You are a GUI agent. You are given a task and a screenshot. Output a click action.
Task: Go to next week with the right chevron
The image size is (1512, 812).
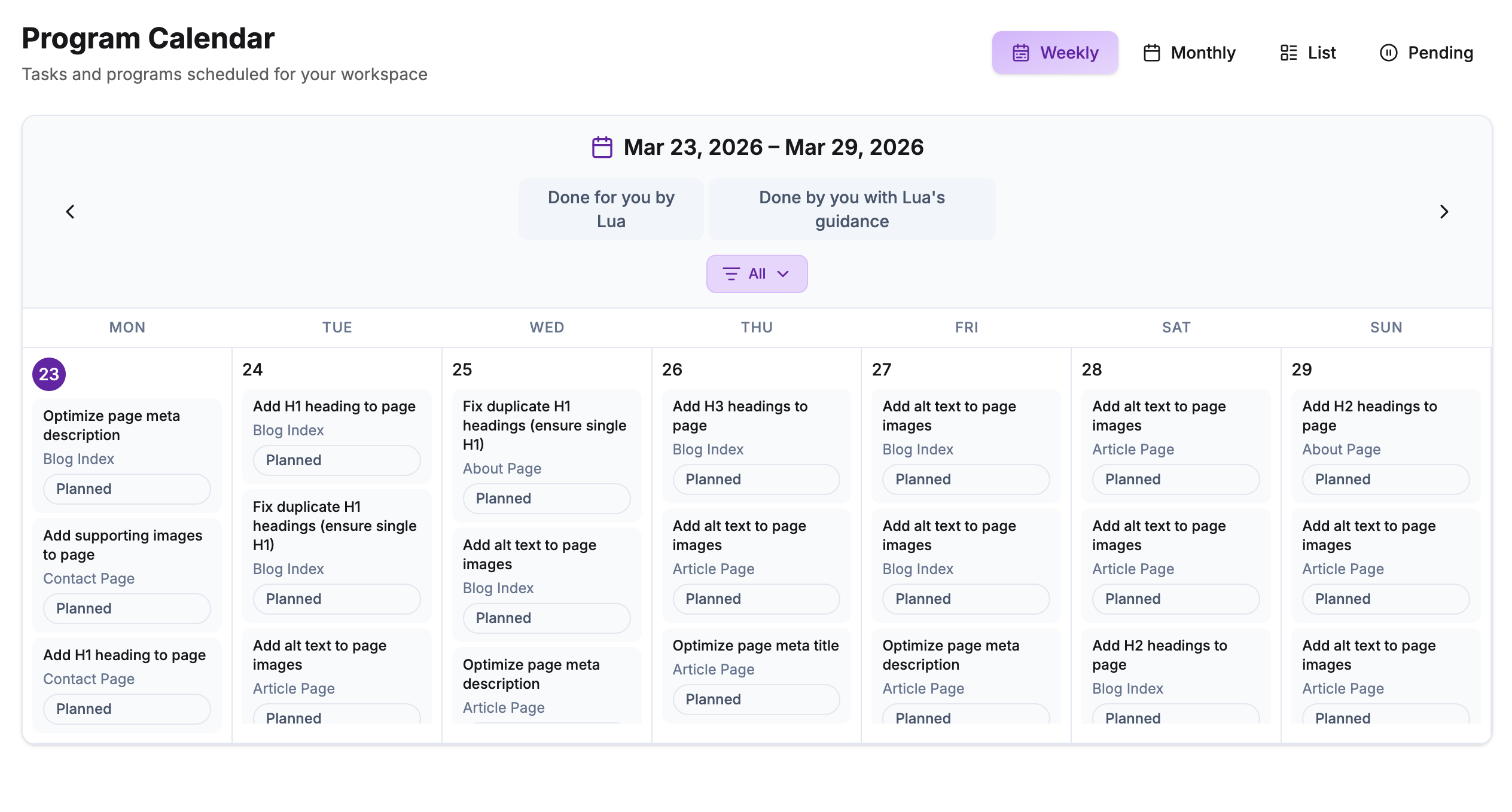point(1444,212)
